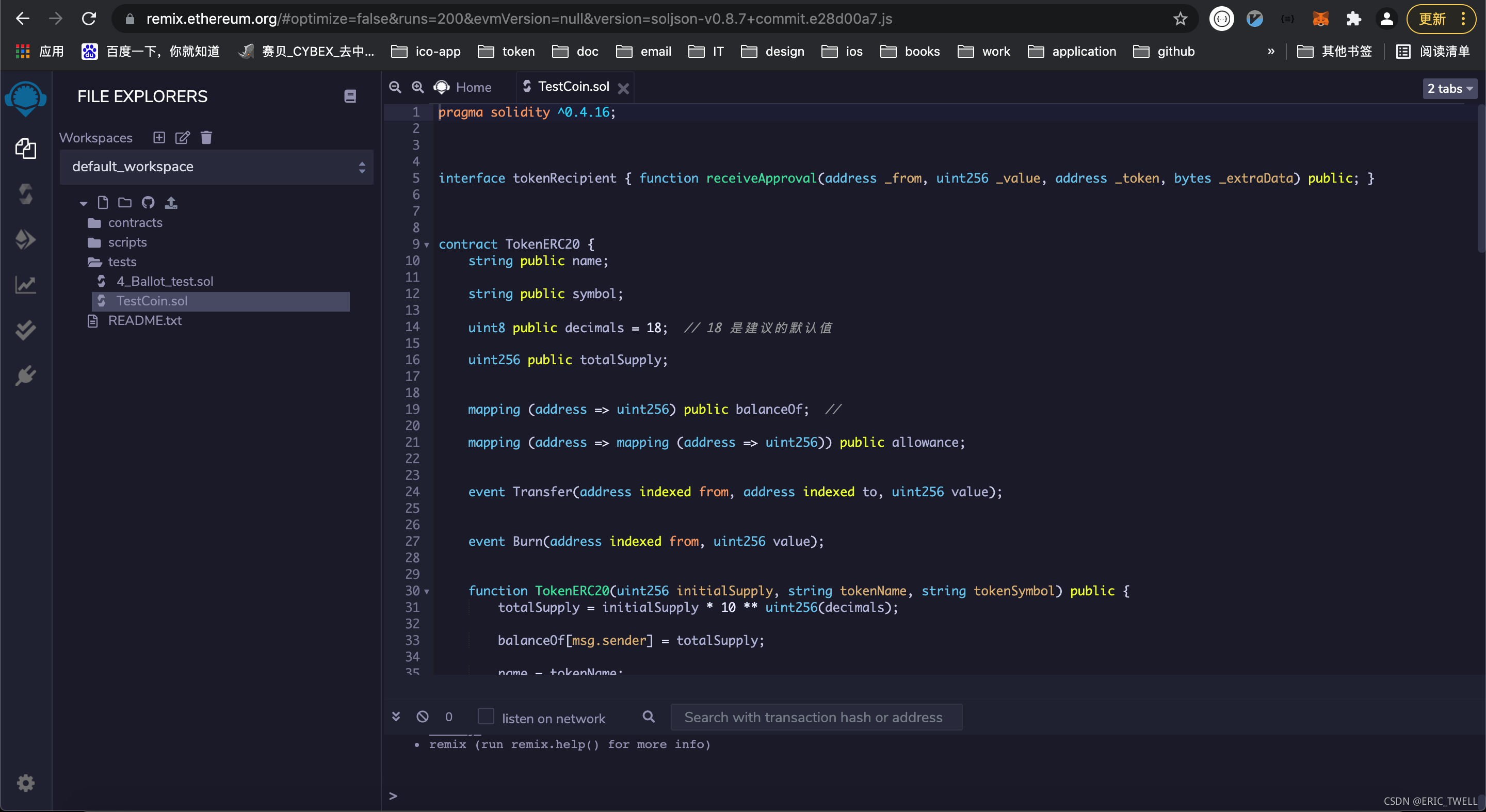Open the default_workspace dropdown
Viewport: 1486px width, 812px height.
216,167
